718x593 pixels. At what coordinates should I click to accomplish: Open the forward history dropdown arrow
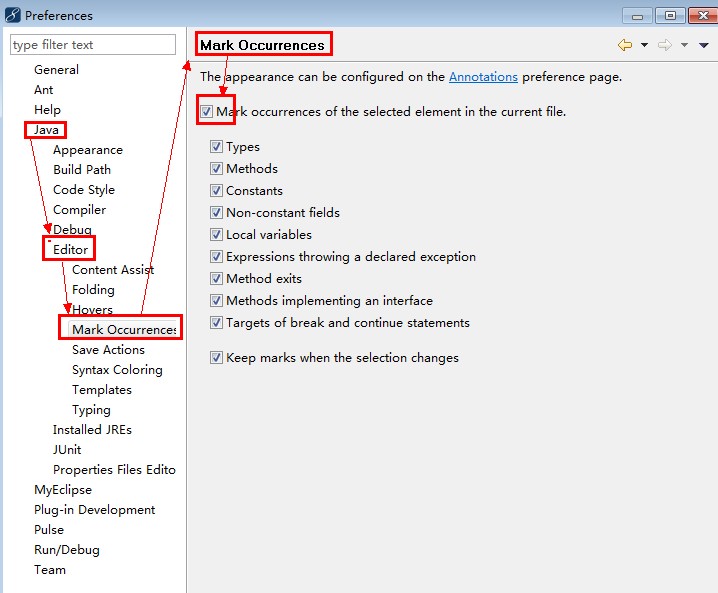[x=684, y=45]
